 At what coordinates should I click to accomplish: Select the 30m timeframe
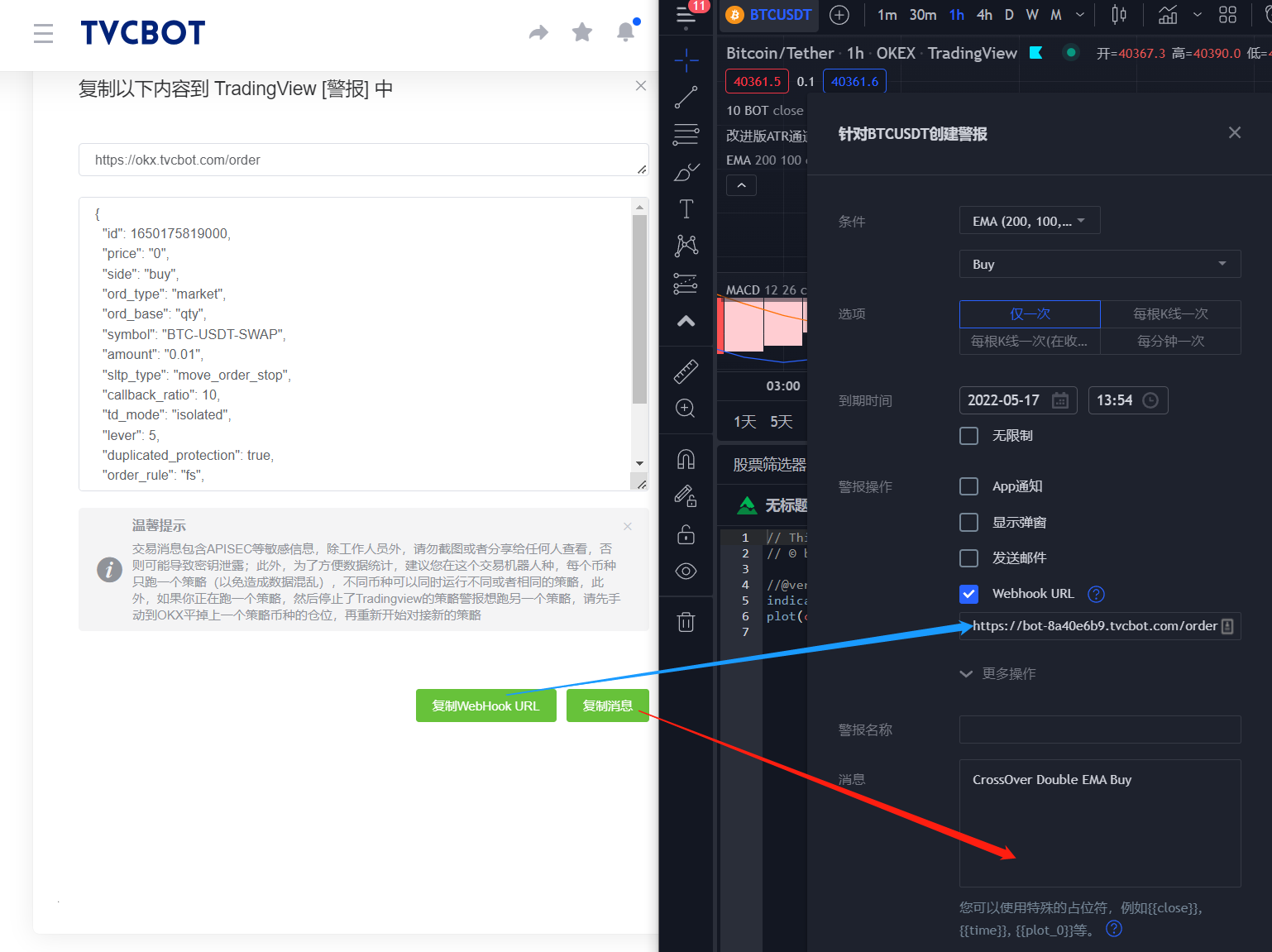click(923, 15)
